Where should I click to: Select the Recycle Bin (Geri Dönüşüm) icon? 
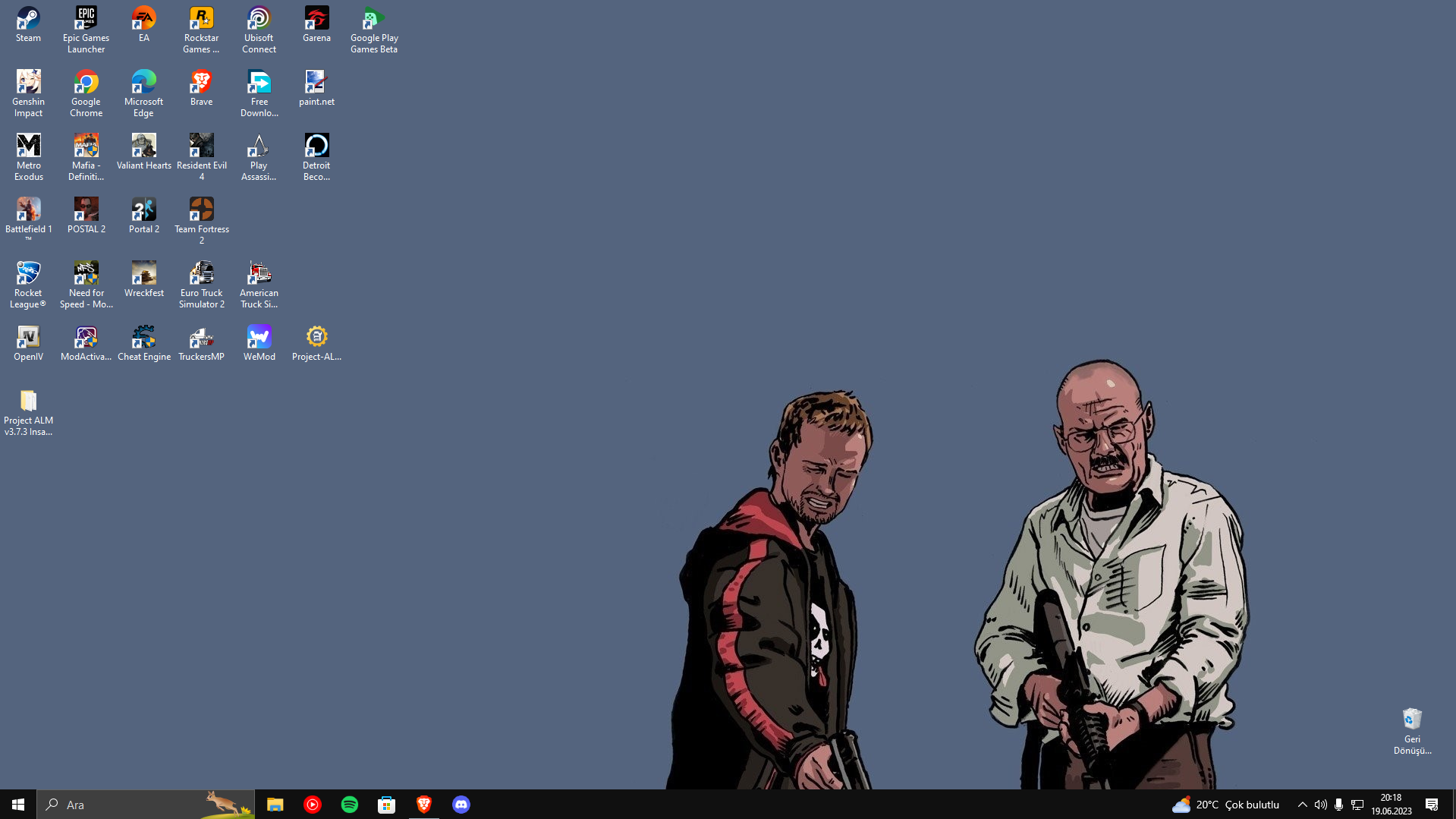(x=1412, y=732)
